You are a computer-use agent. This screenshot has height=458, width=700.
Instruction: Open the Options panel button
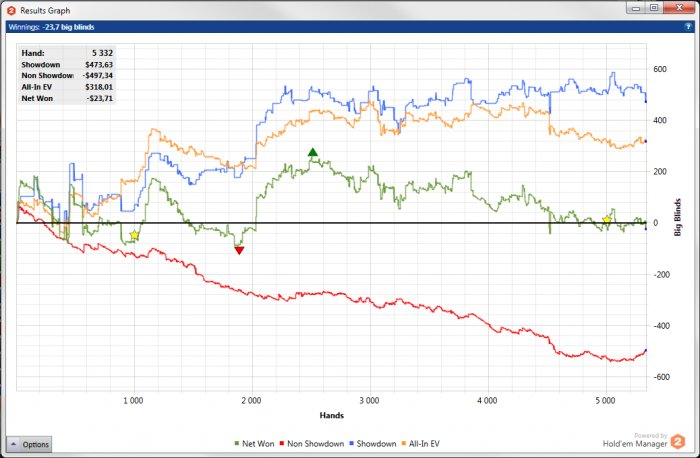pyautogui.click(x=29, y=444)
